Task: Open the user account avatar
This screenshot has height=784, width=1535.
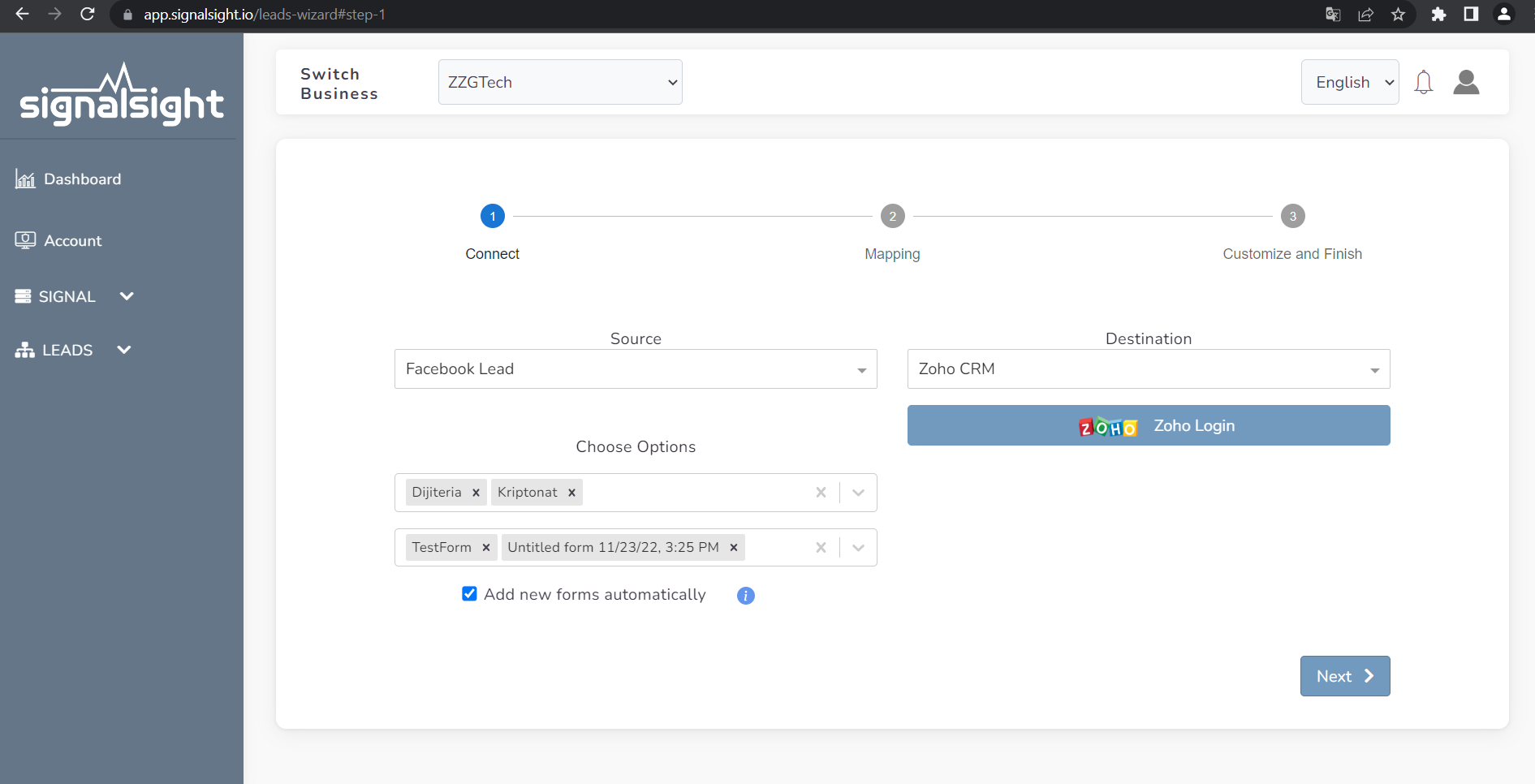Action: coord(1466,82)
